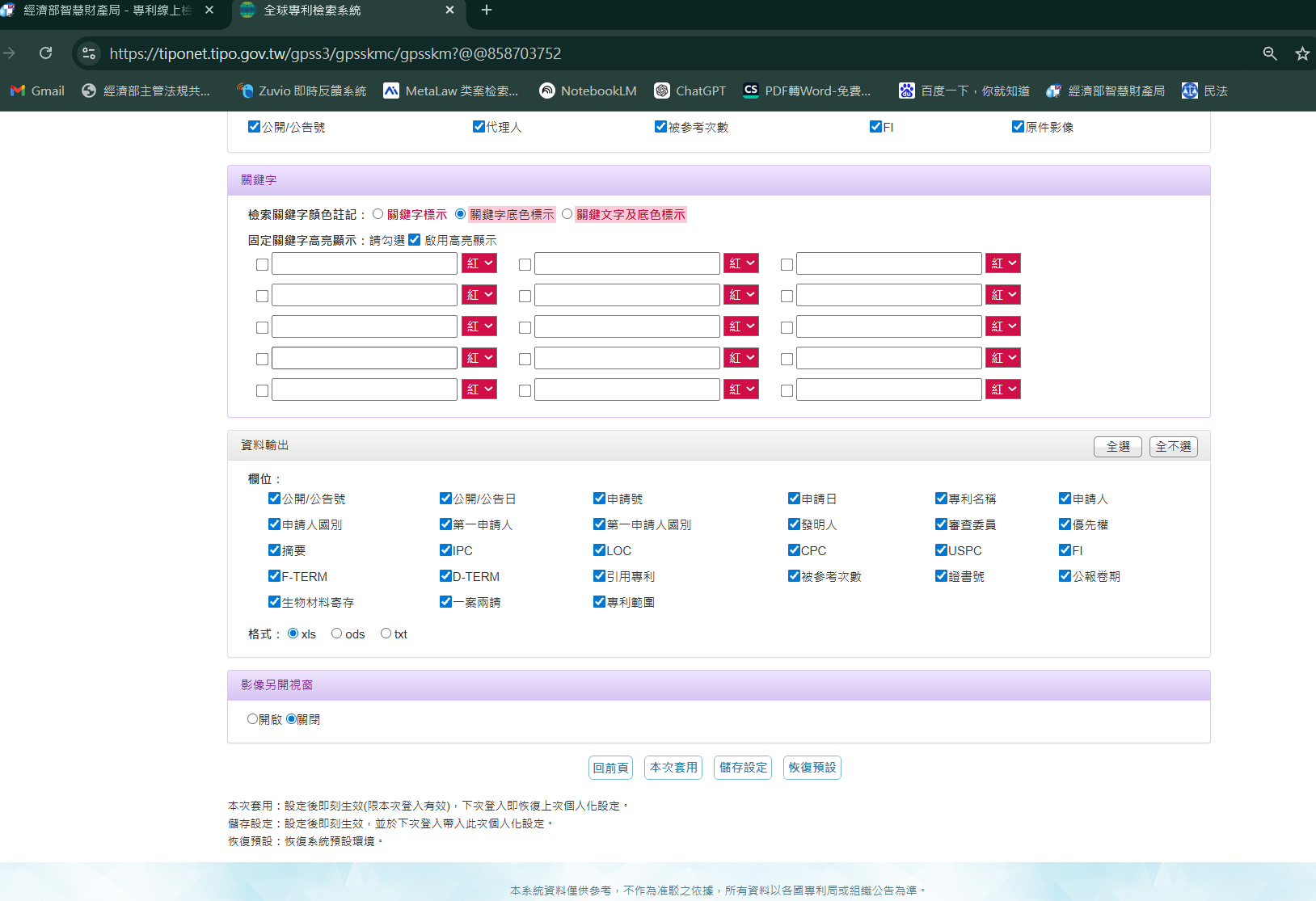Choose the ods output format
This screenshot has width=1316, height=901.
pos(336,634)
